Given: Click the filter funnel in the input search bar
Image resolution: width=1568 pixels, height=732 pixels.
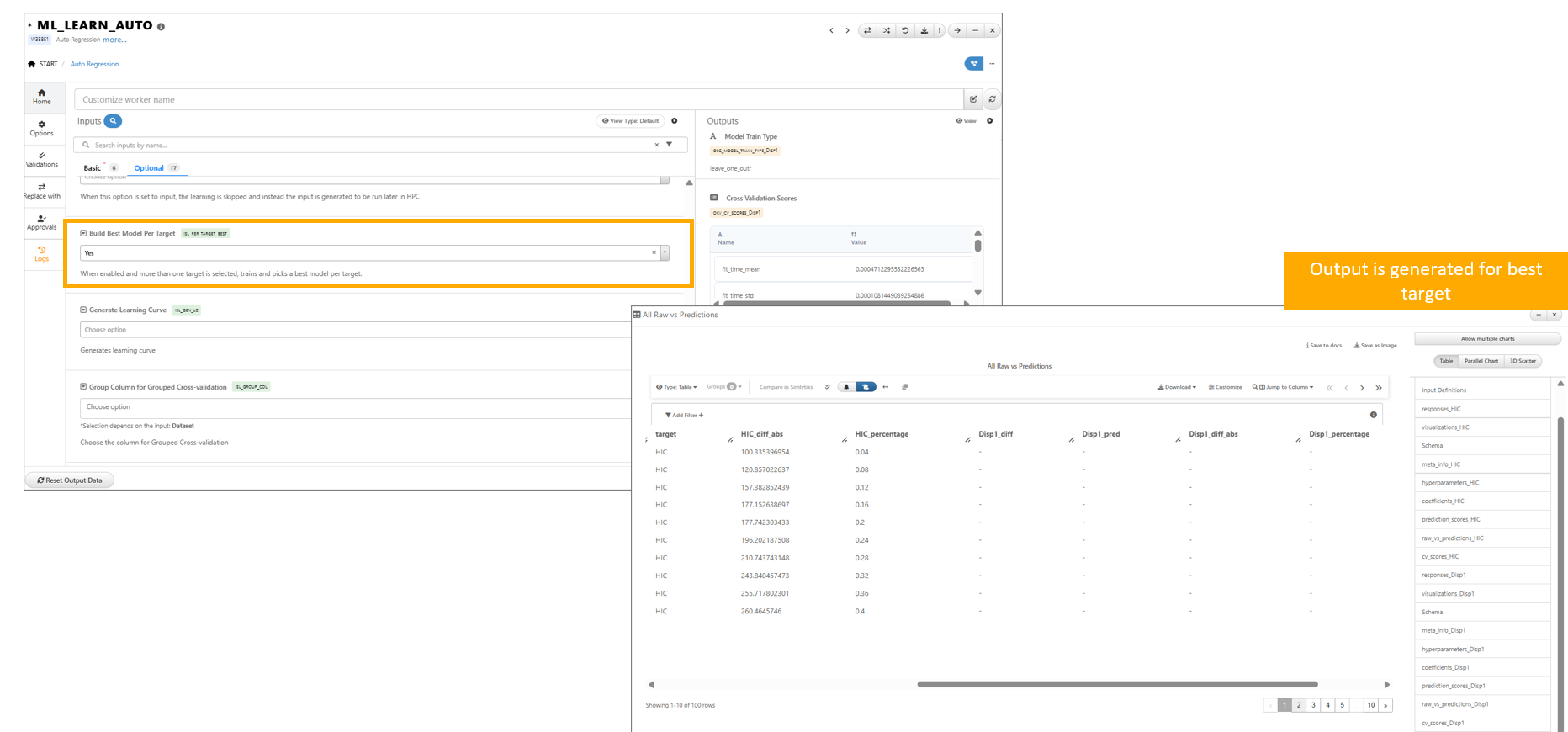Looking at the screenshot, I should 670,145.
